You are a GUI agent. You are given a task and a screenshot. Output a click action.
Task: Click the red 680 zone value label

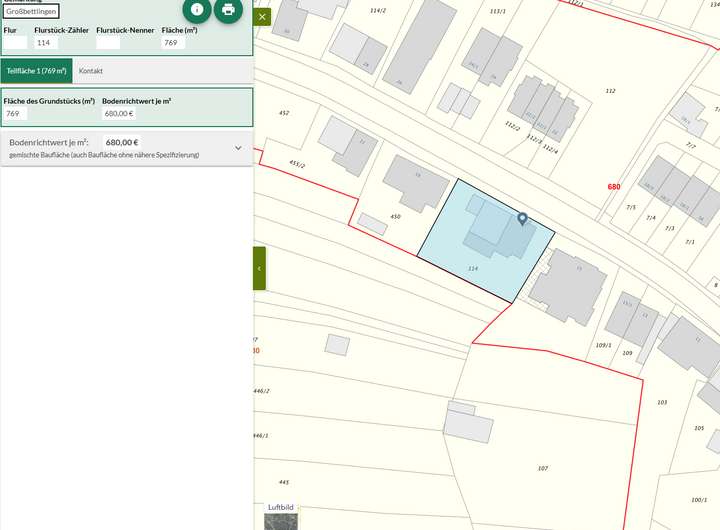(614, 187)
